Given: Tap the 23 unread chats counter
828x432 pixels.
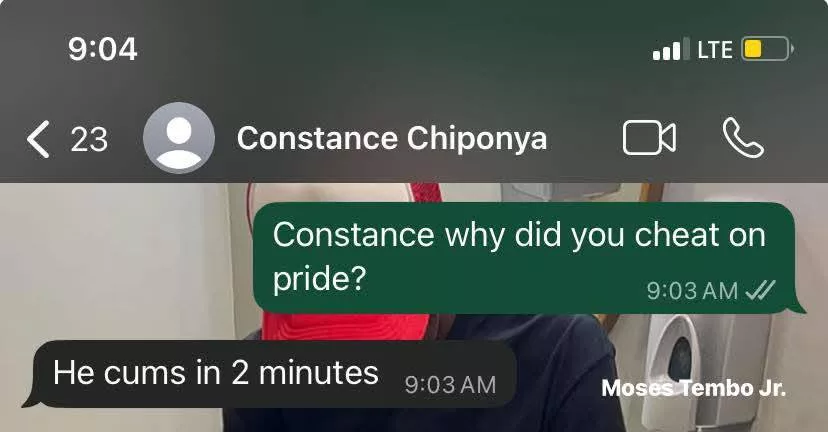Looking at the screenshot, I should [x=89, y=139].
